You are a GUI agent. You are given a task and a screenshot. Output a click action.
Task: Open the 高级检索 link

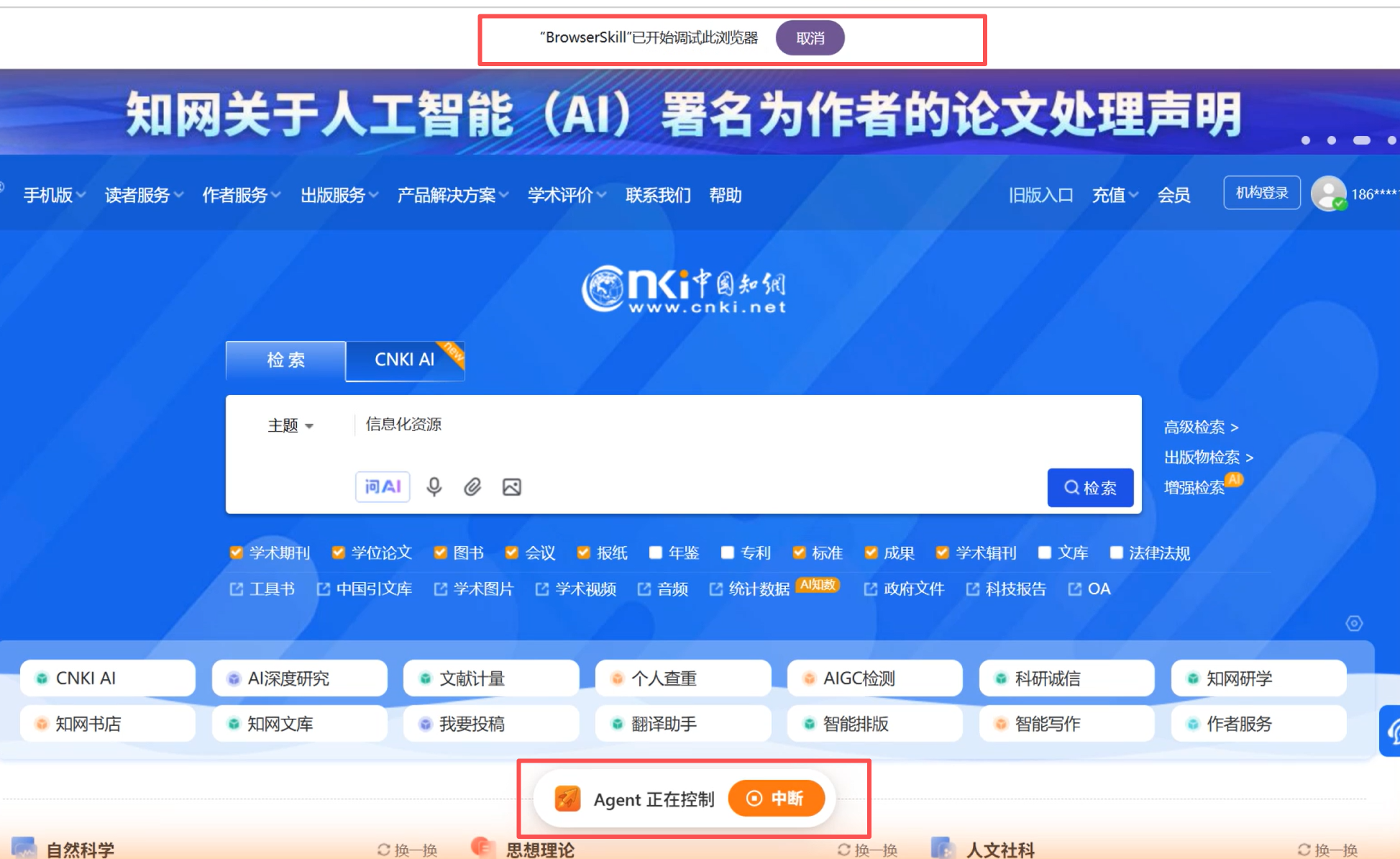1201,427
